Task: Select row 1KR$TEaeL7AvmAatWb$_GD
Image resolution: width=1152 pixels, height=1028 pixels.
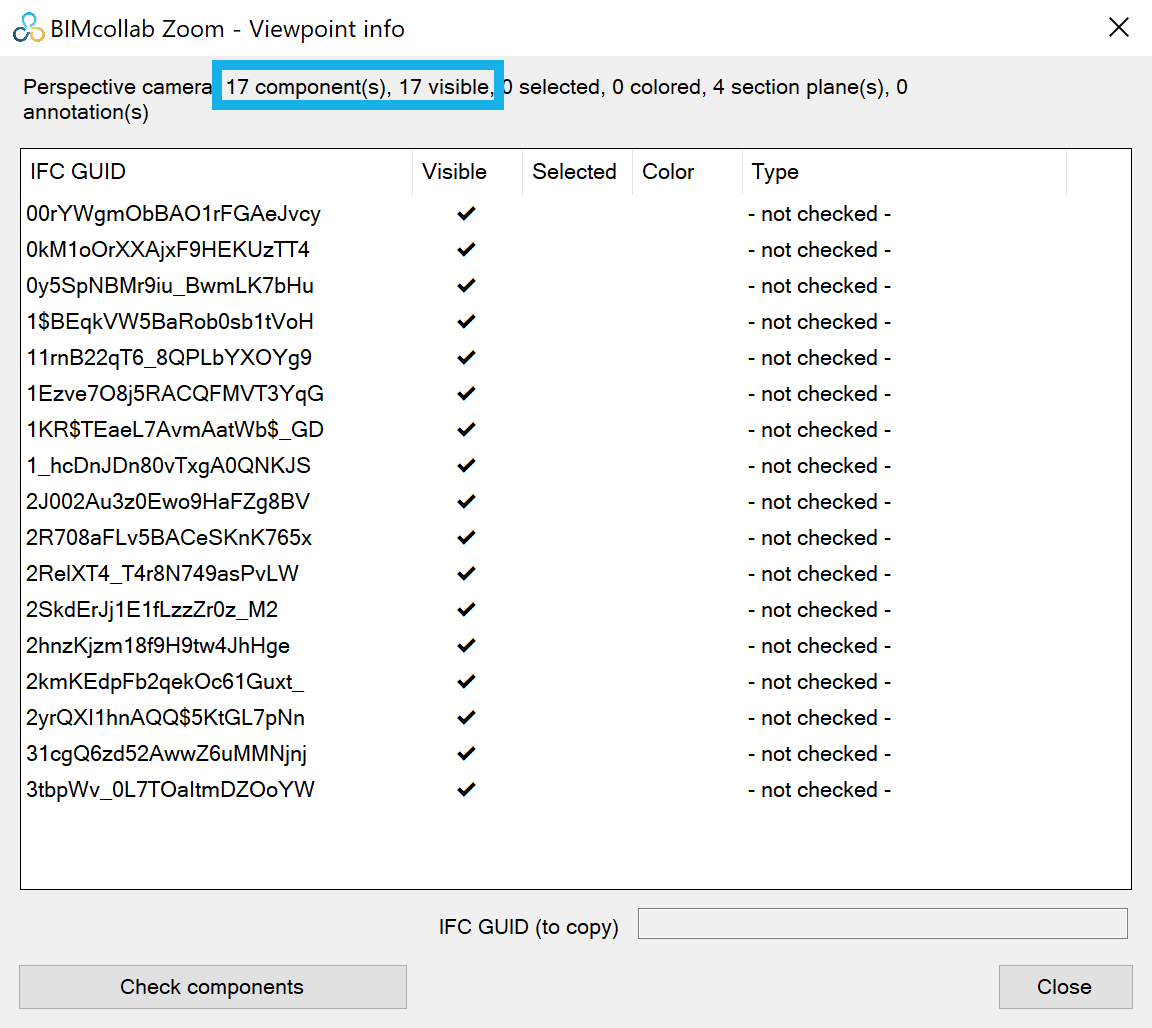Action: pos(576,430)
